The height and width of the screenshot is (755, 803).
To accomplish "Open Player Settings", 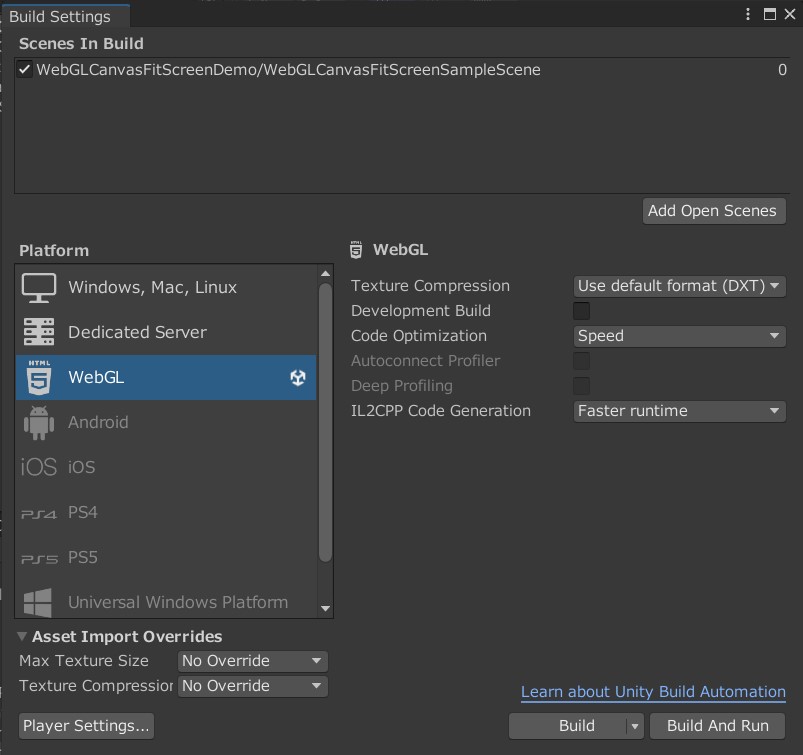I will tap(86, 726).
